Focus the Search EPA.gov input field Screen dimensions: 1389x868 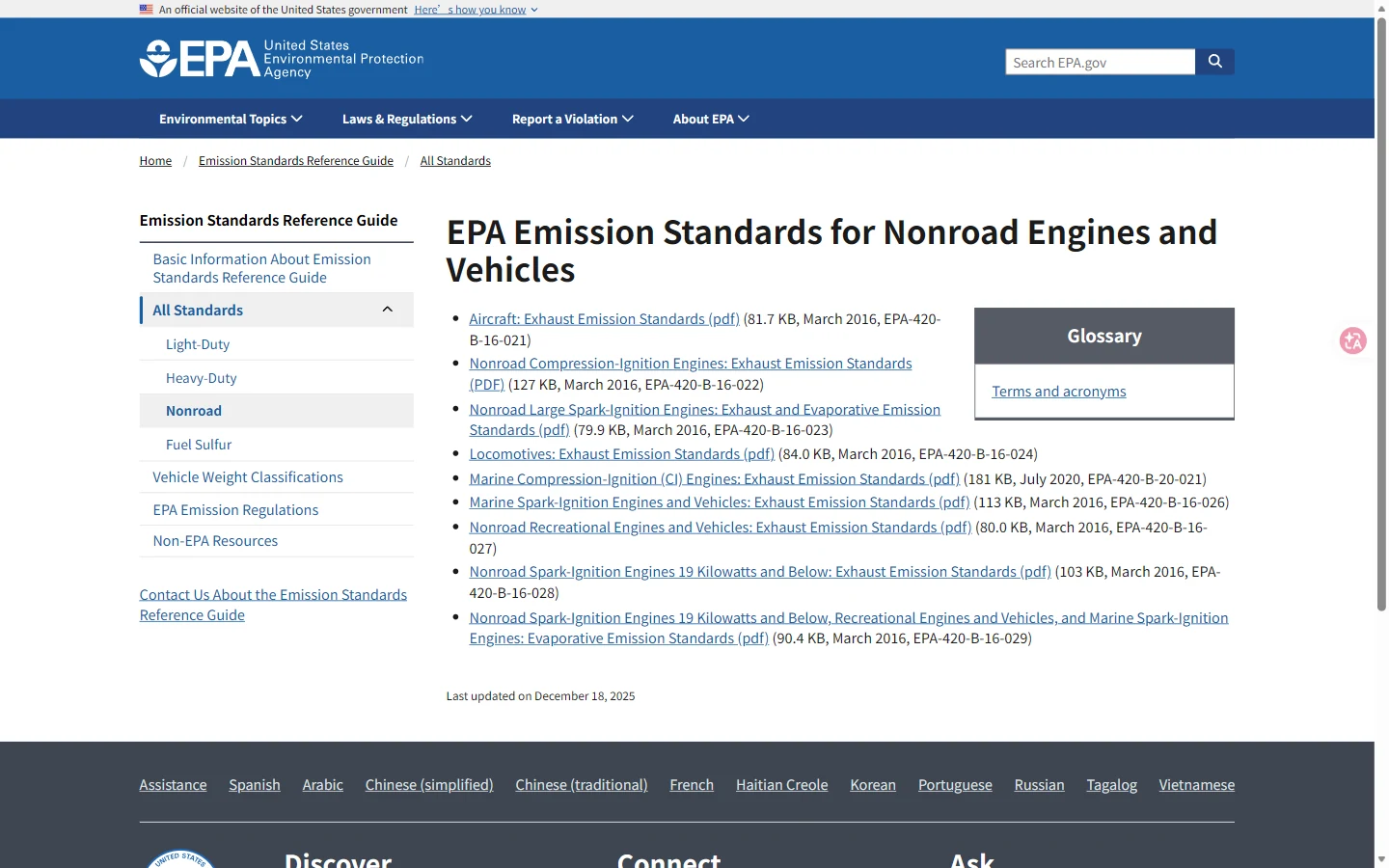[x=1100, y=62]
